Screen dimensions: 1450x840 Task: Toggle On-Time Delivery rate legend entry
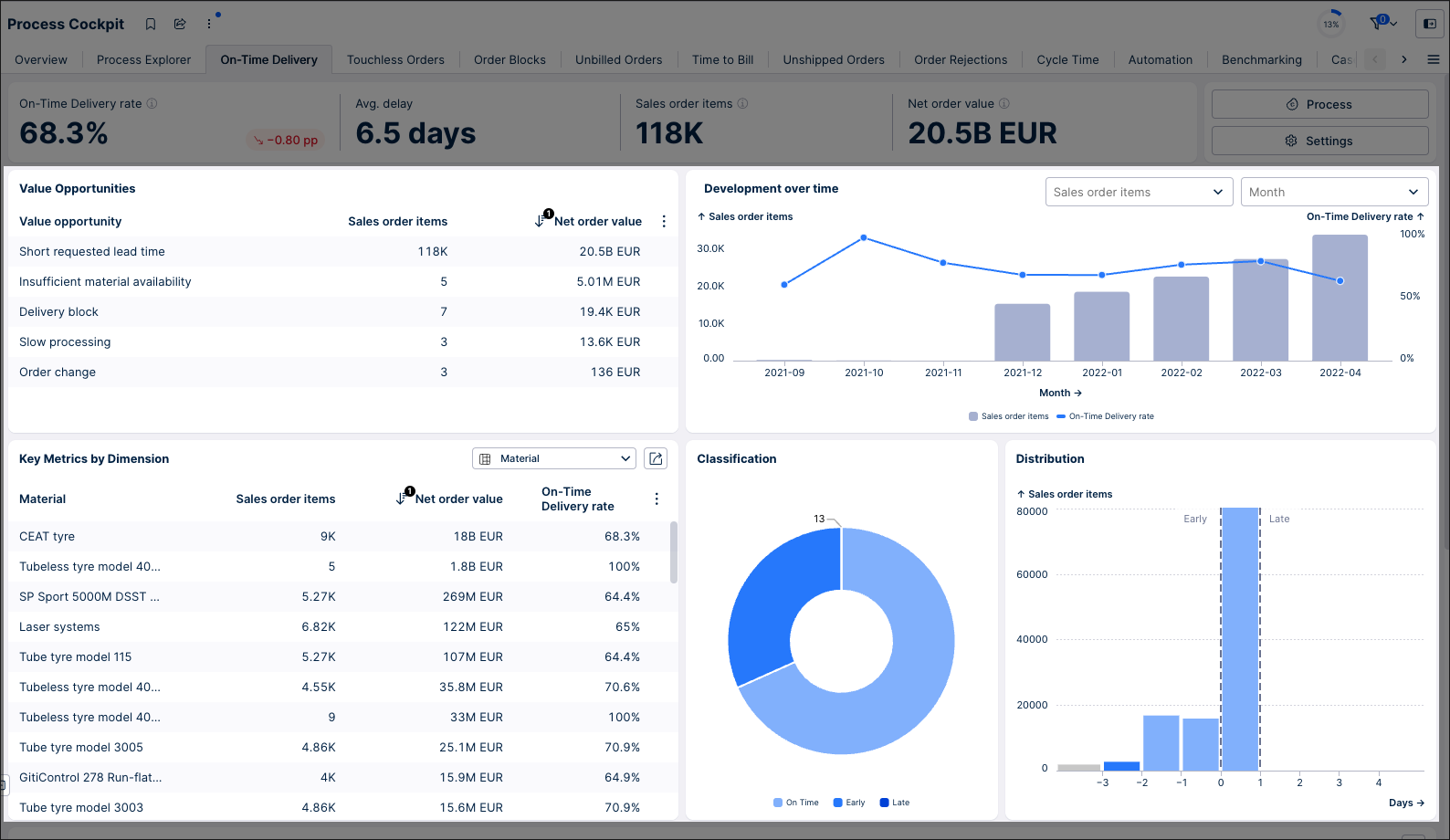pos(1105,416)
